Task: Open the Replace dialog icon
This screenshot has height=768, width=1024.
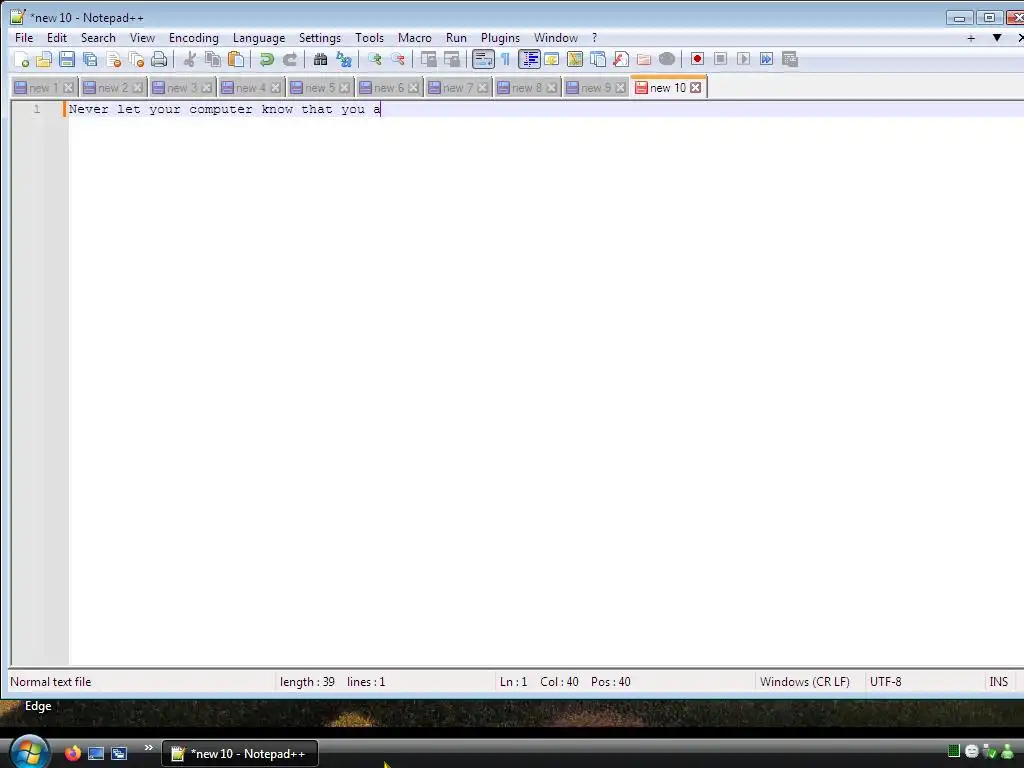Action: tap(344, 59)
